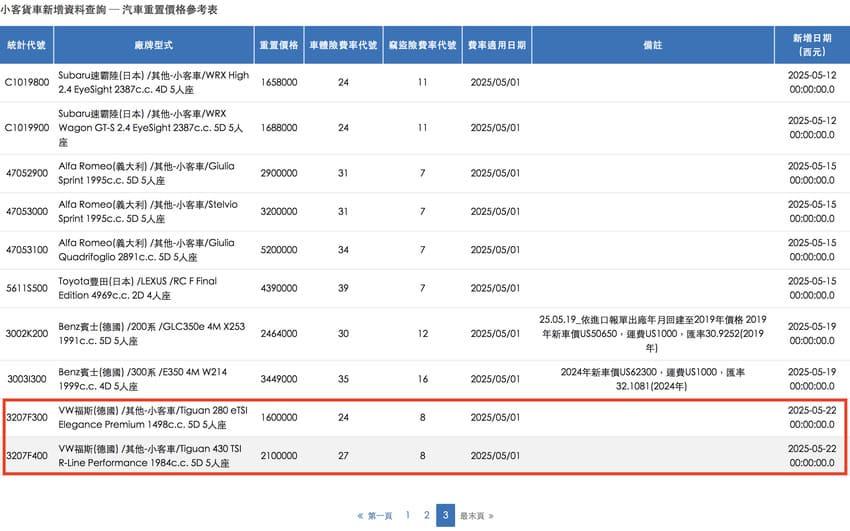
Task: Click body rate code 35 in E350 row
Action: point(343,379)
